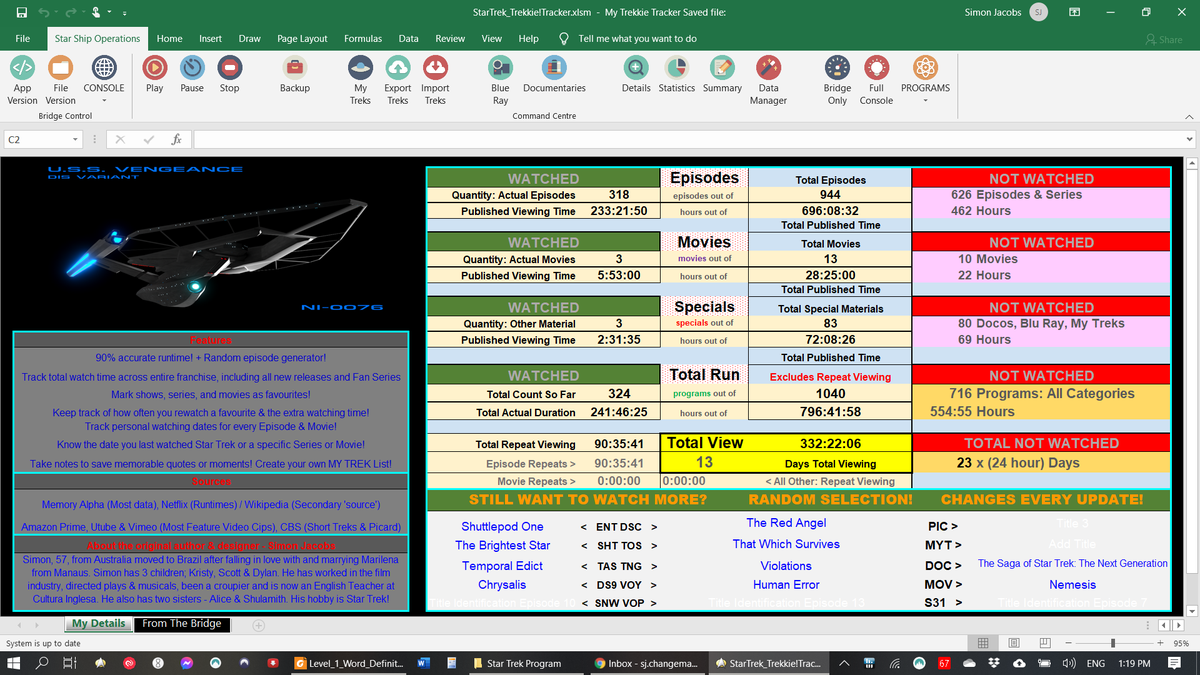This screenshot has height=675, width=1200.
Task: Select Page Break Preview in status bar
Action: coord(1045,643)
